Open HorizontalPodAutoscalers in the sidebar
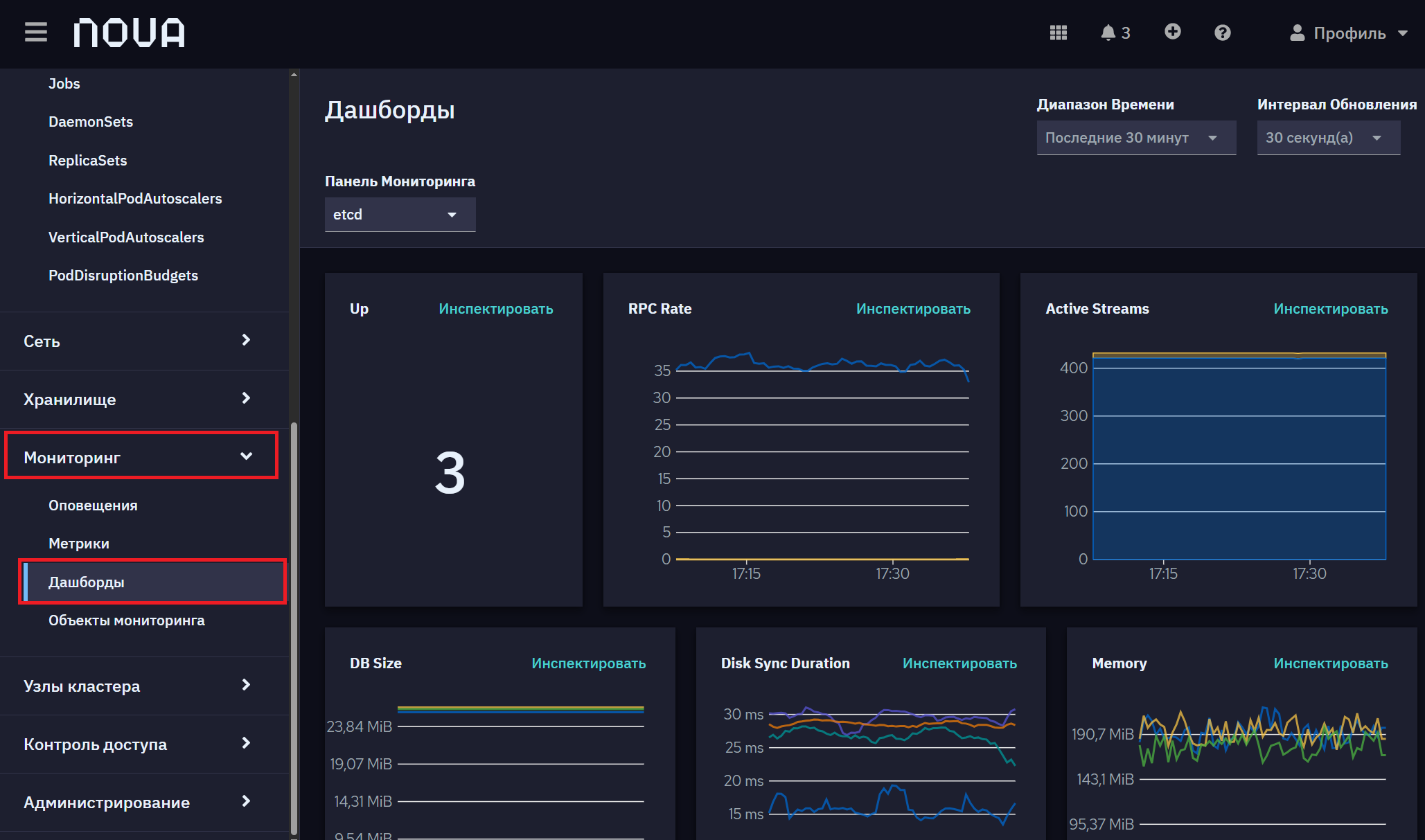 pos(135,199)
